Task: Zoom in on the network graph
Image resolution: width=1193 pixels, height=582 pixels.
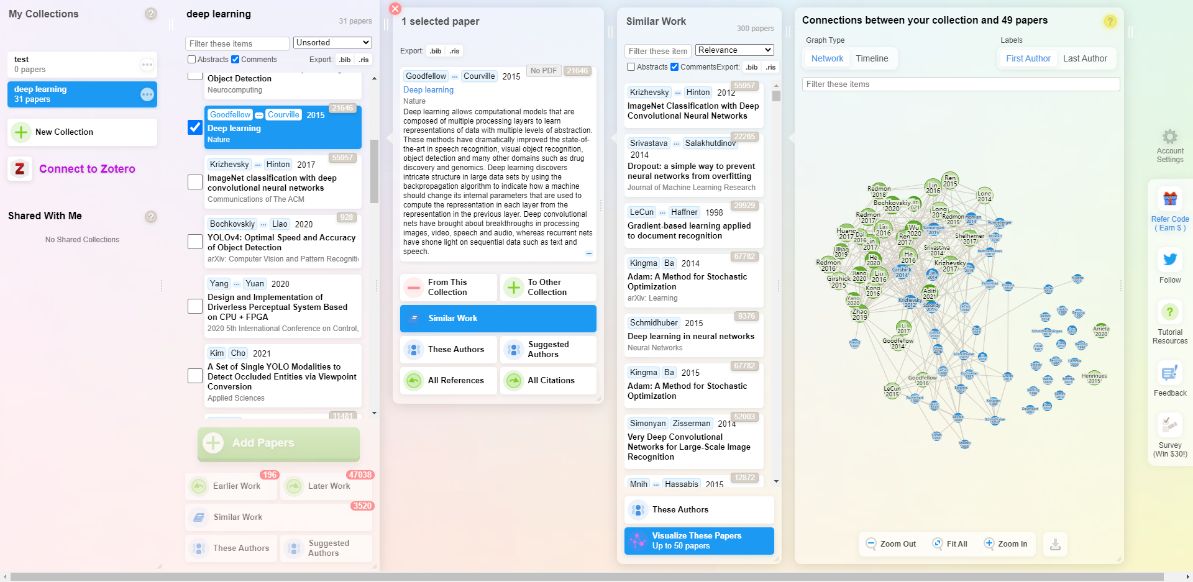Action: [1005, 544]
